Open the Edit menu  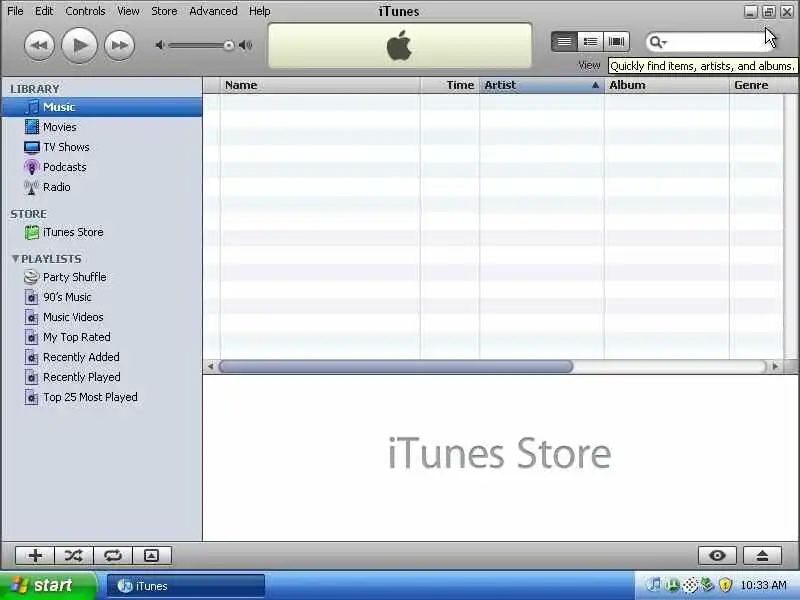click(44, 11)
